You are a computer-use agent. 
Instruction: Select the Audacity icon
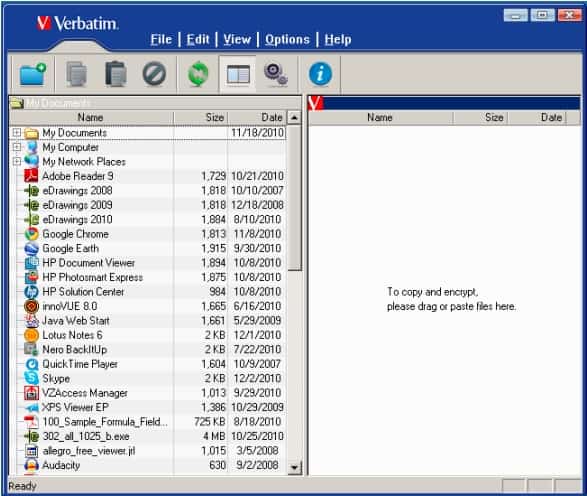point(31,465)
